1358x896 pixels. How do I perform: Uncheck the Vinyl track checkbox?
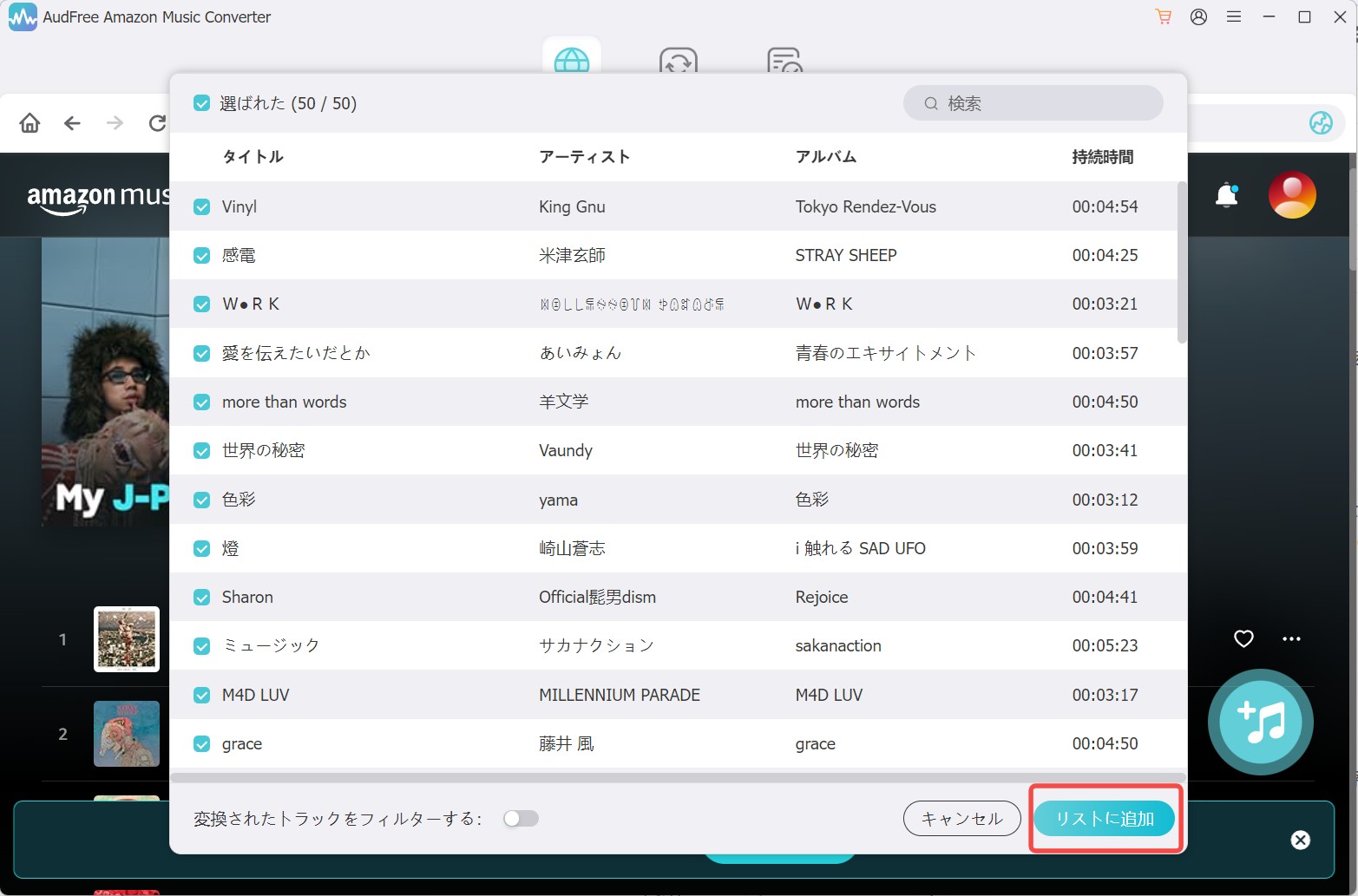coord(201,206)
